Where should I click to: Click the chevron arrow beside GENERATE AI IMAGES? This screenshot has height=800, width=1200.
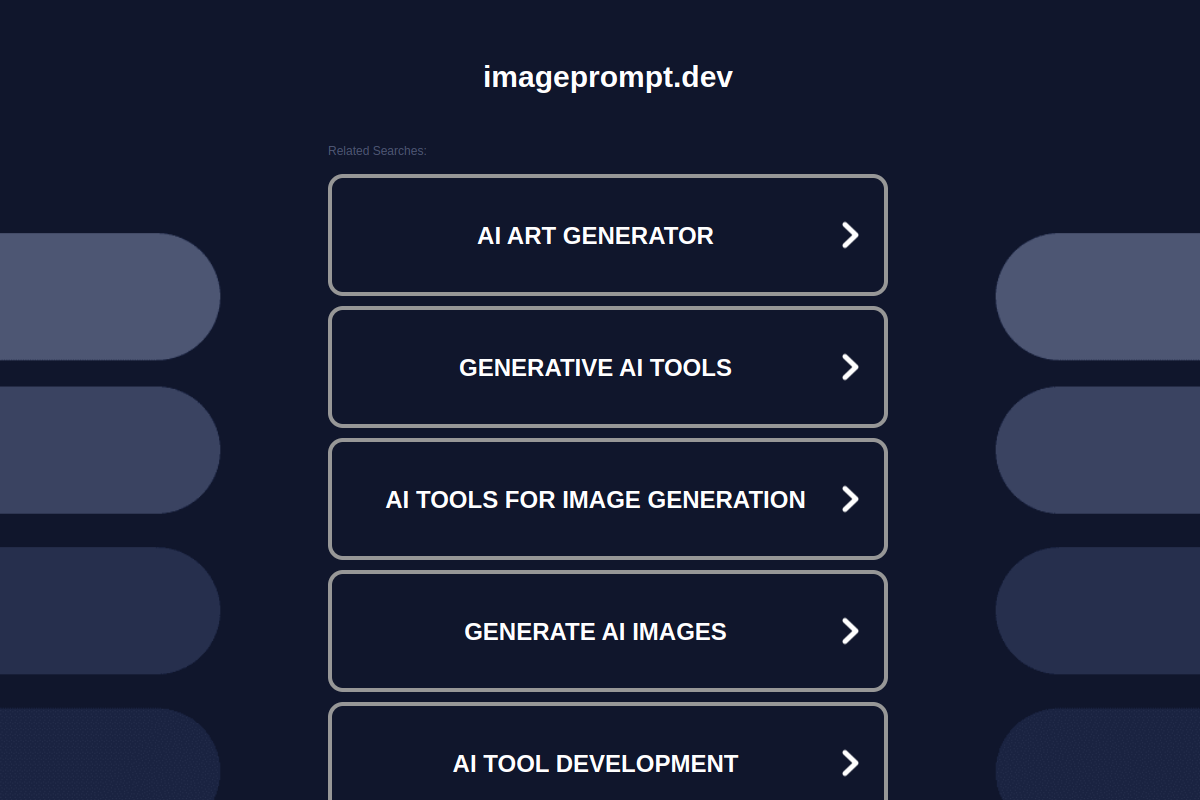click(850, 631)
